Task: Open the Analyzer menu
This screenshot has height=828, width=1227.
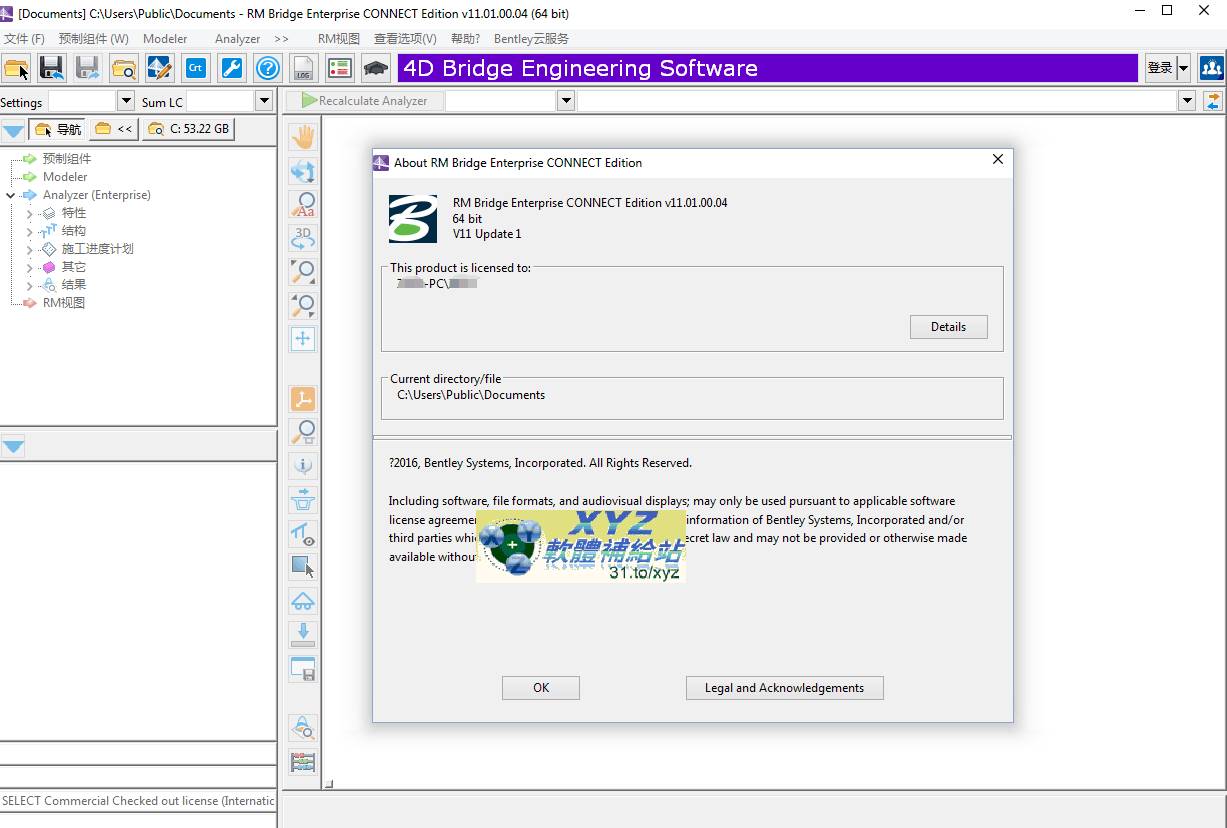Action: click(x=237, y=39)
